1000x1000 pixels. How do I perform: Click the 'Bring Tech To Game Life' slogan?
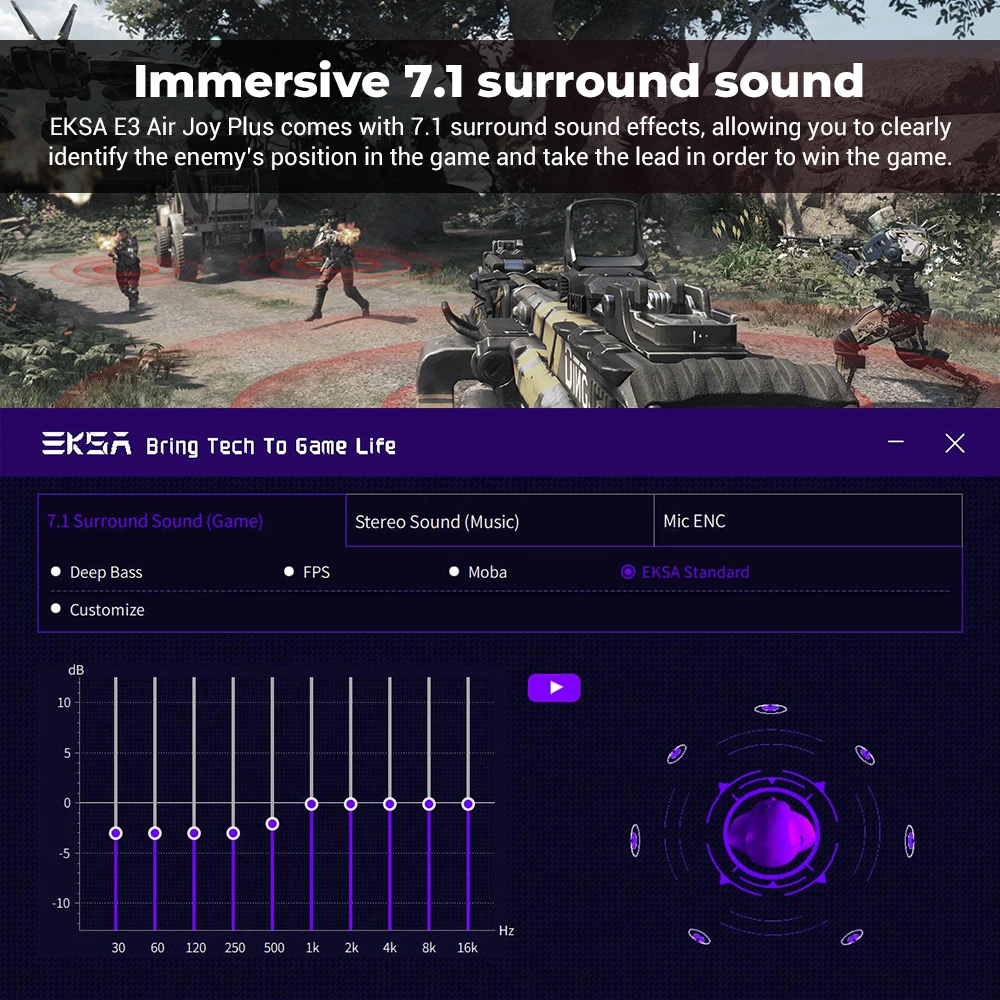[270, 446]
